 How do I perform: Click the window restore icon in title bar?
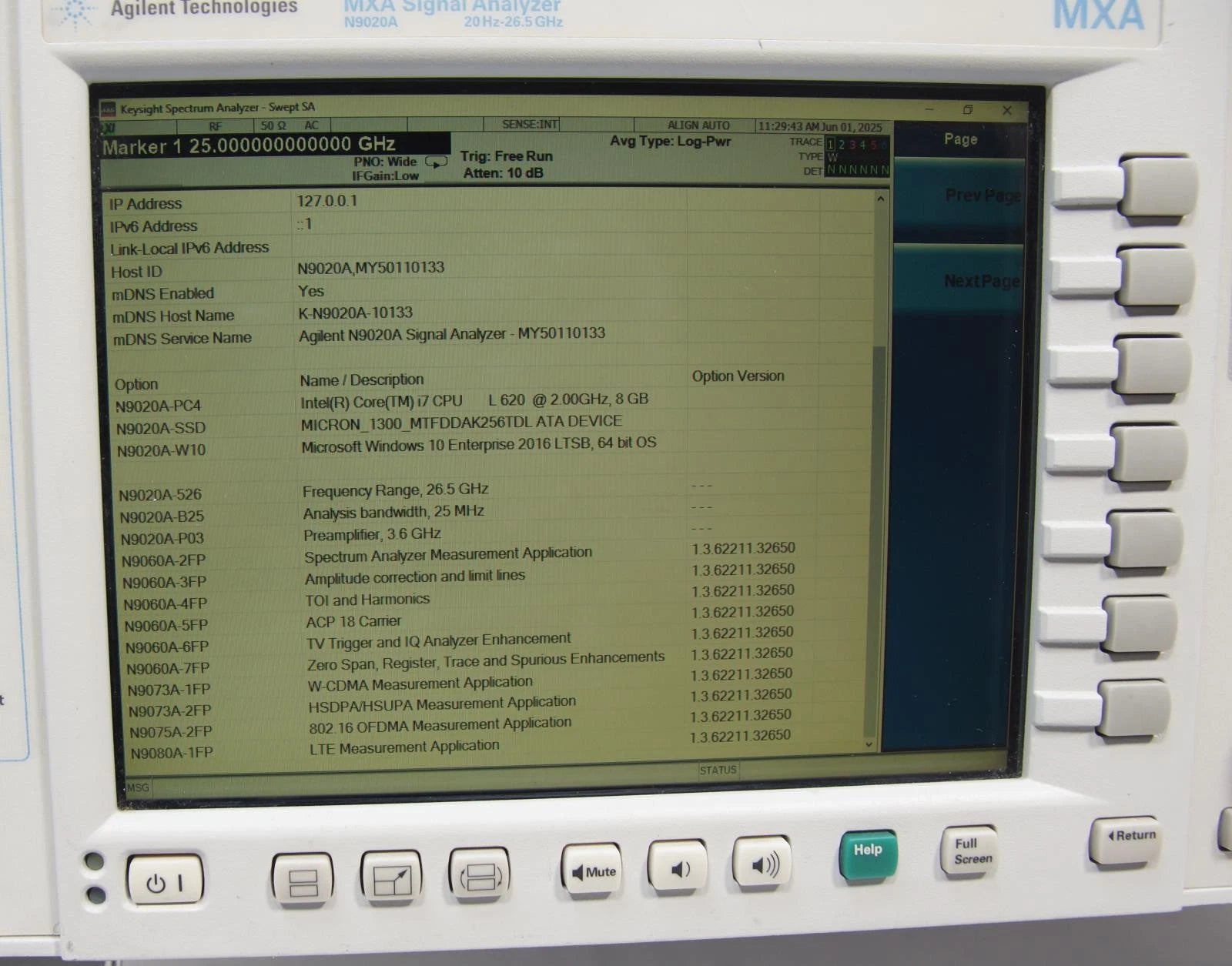point(968,110)
